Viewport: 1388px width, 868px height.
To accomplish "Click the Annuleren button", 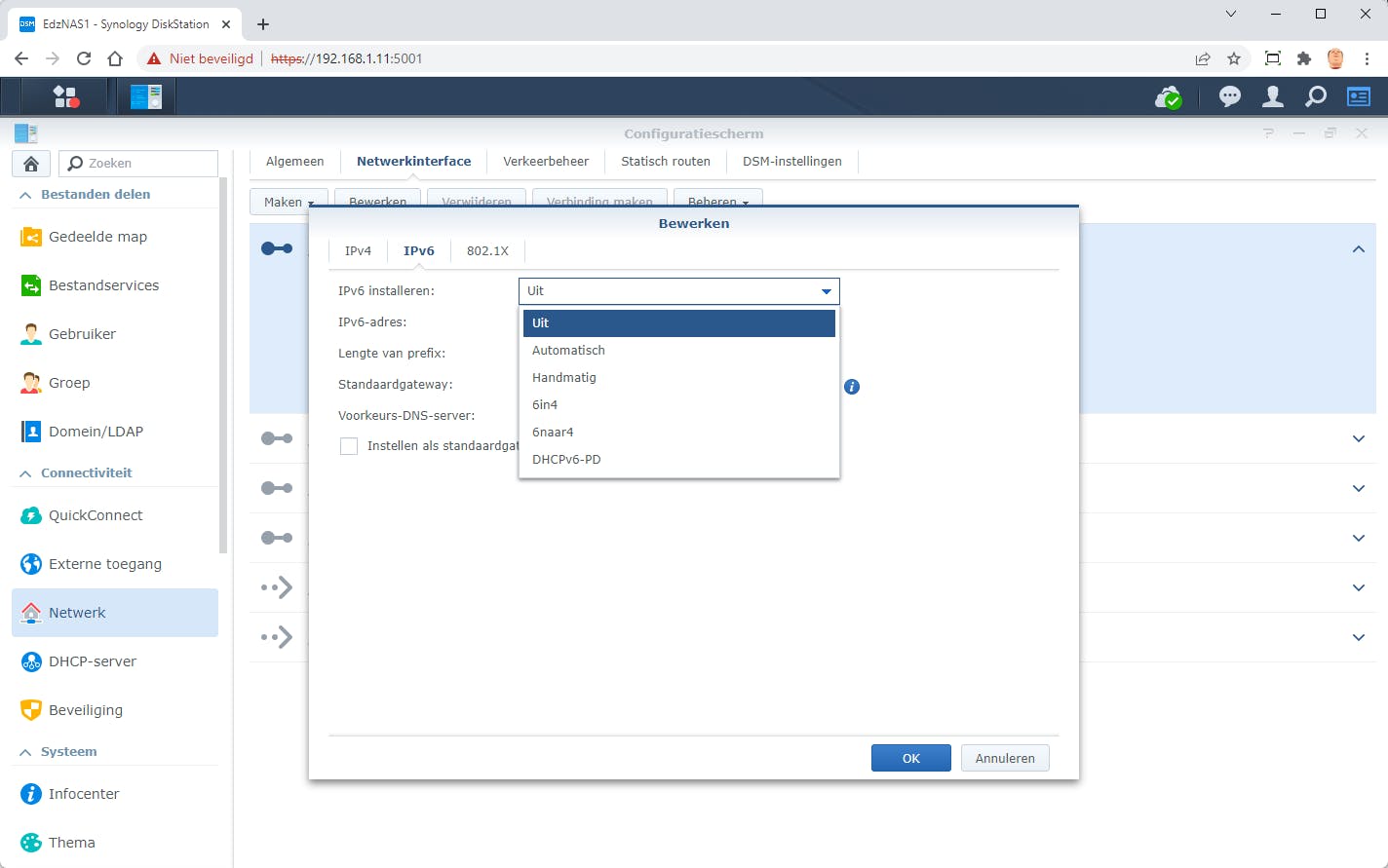I will [1005, 758].
